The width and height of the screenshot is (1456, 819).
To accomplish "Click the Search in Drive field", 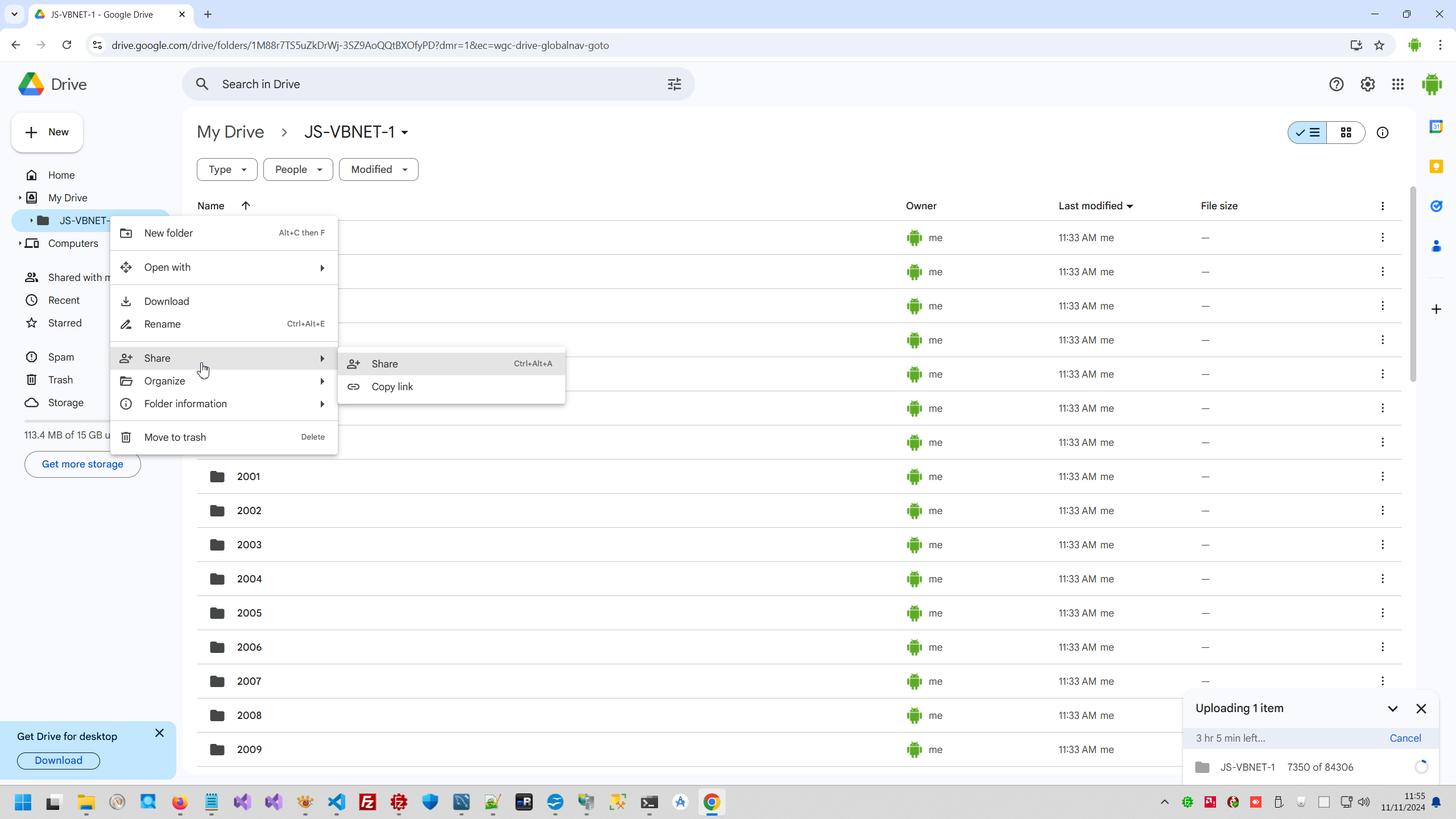I will [432, 84].
